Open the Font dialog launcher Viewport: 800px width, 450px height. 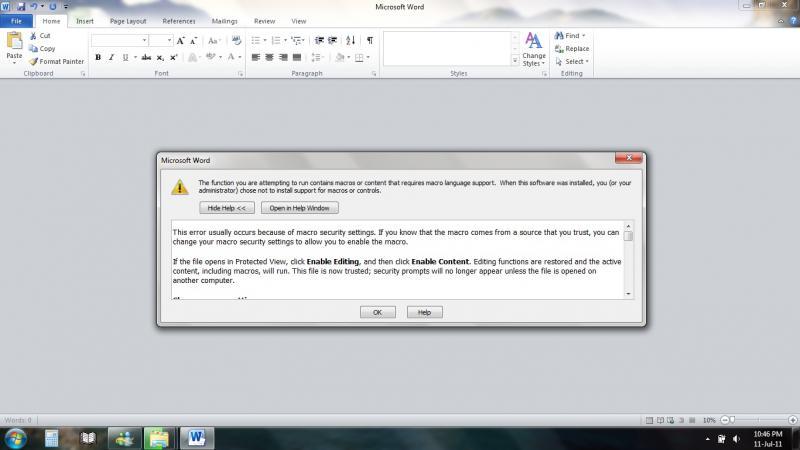pos(240,74)
